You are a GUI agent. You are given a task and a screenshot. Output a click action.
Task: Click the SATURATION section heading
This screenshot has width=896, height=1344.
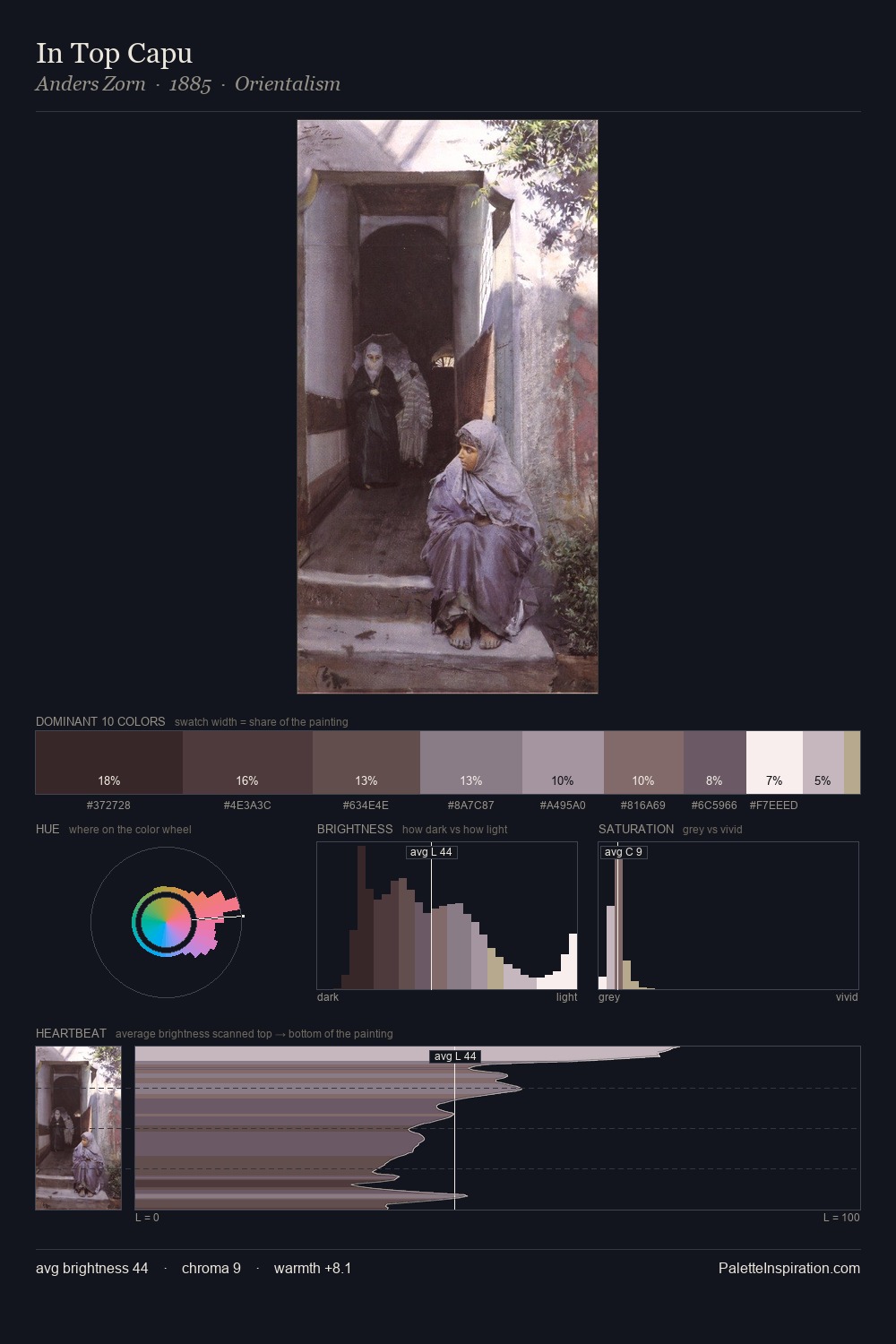636,829
